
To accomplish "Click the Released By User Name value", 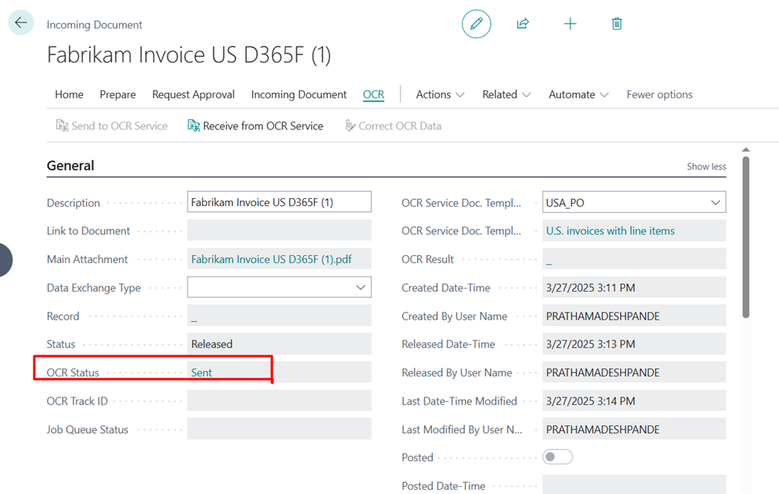I will pyautogui.click(x=603, y=372).
